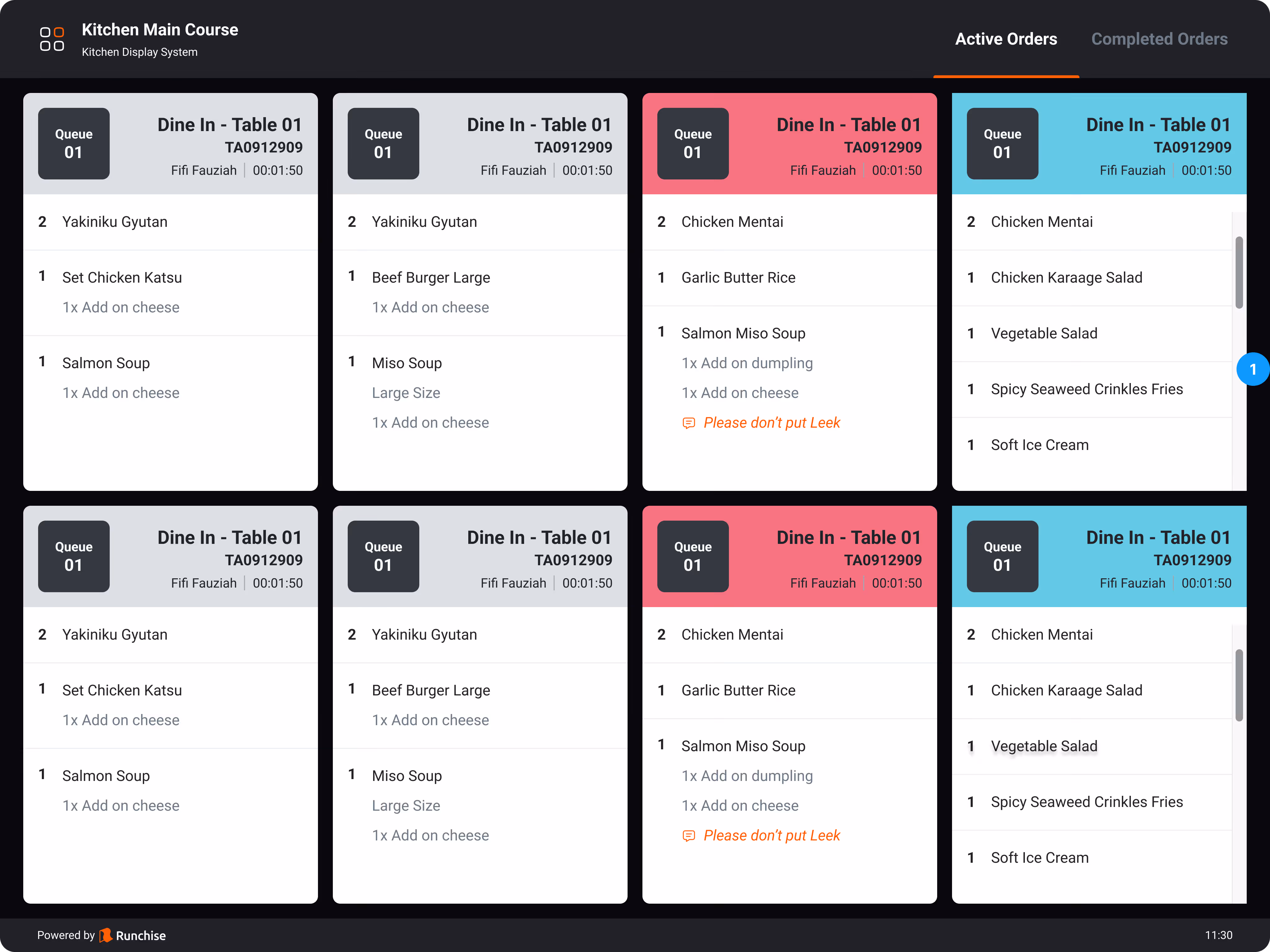1270x952 pixels.
Task: Click scrollbar thumb in top blue order card
Action: click(x=1238, y=272)
